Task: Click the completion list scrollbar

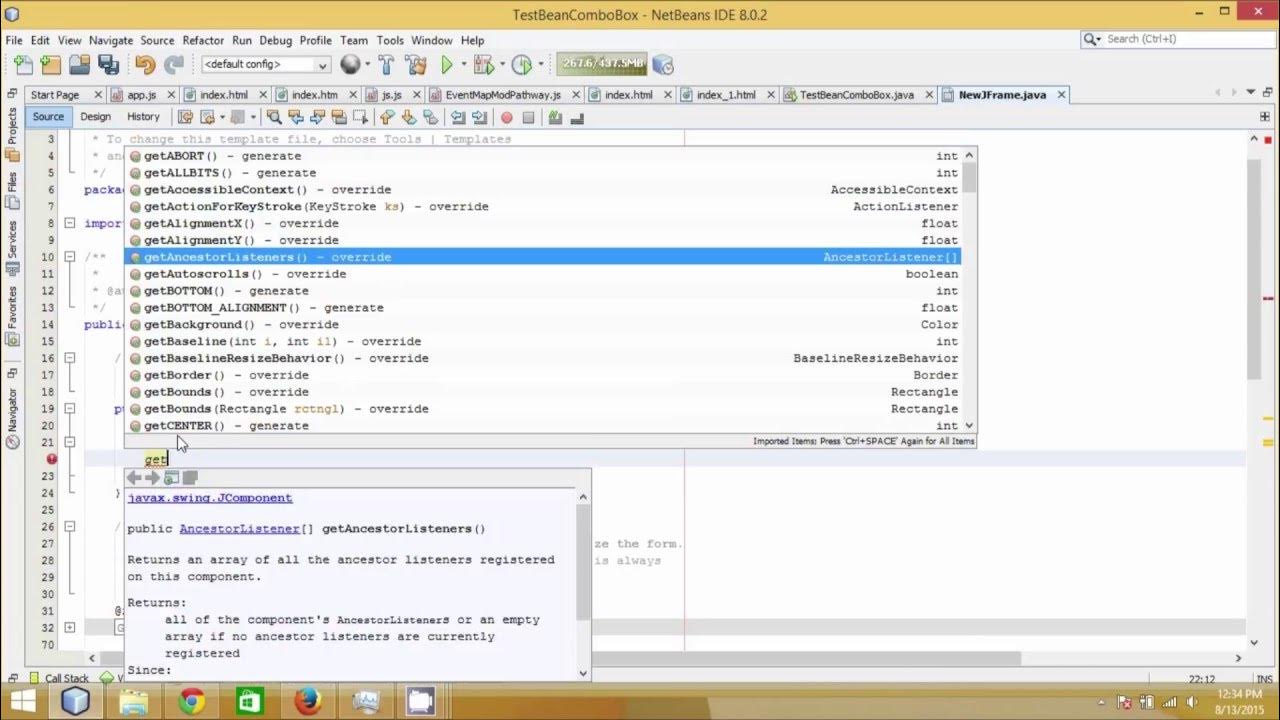Action: pos(970,290)
